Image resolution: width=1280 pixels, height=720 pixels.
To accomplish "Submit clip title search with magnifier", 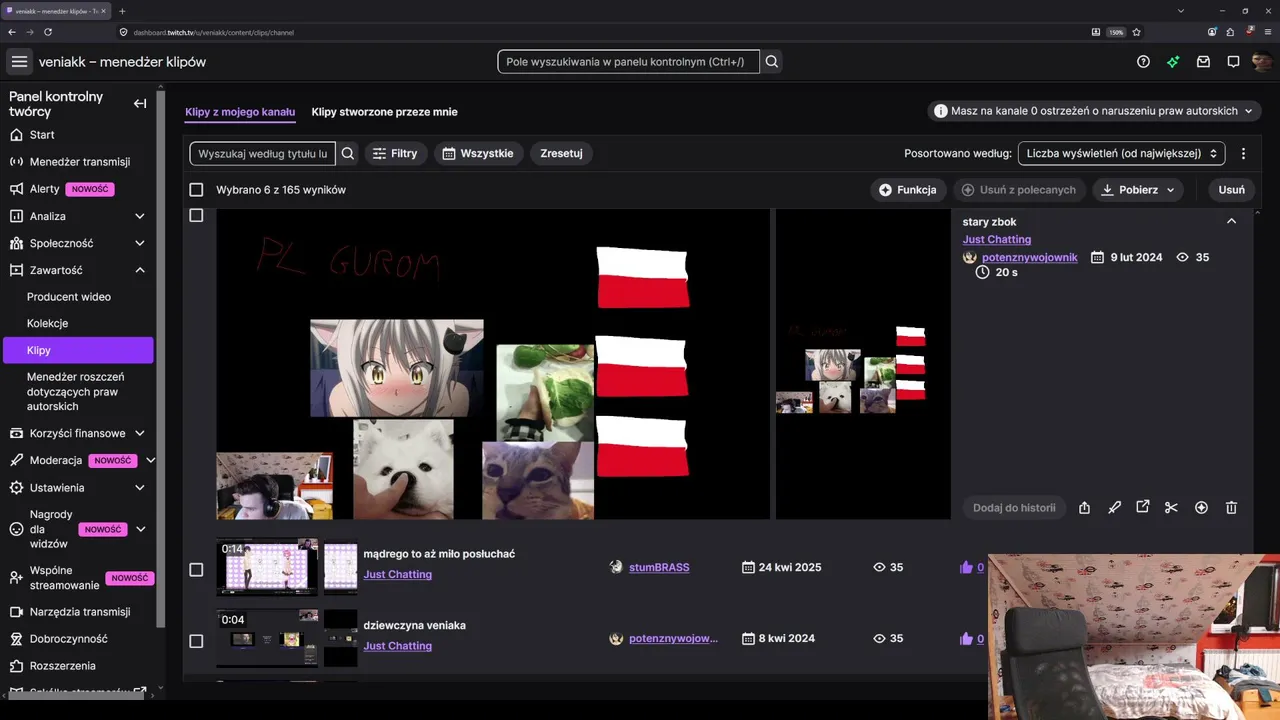I will click(348, 154).
